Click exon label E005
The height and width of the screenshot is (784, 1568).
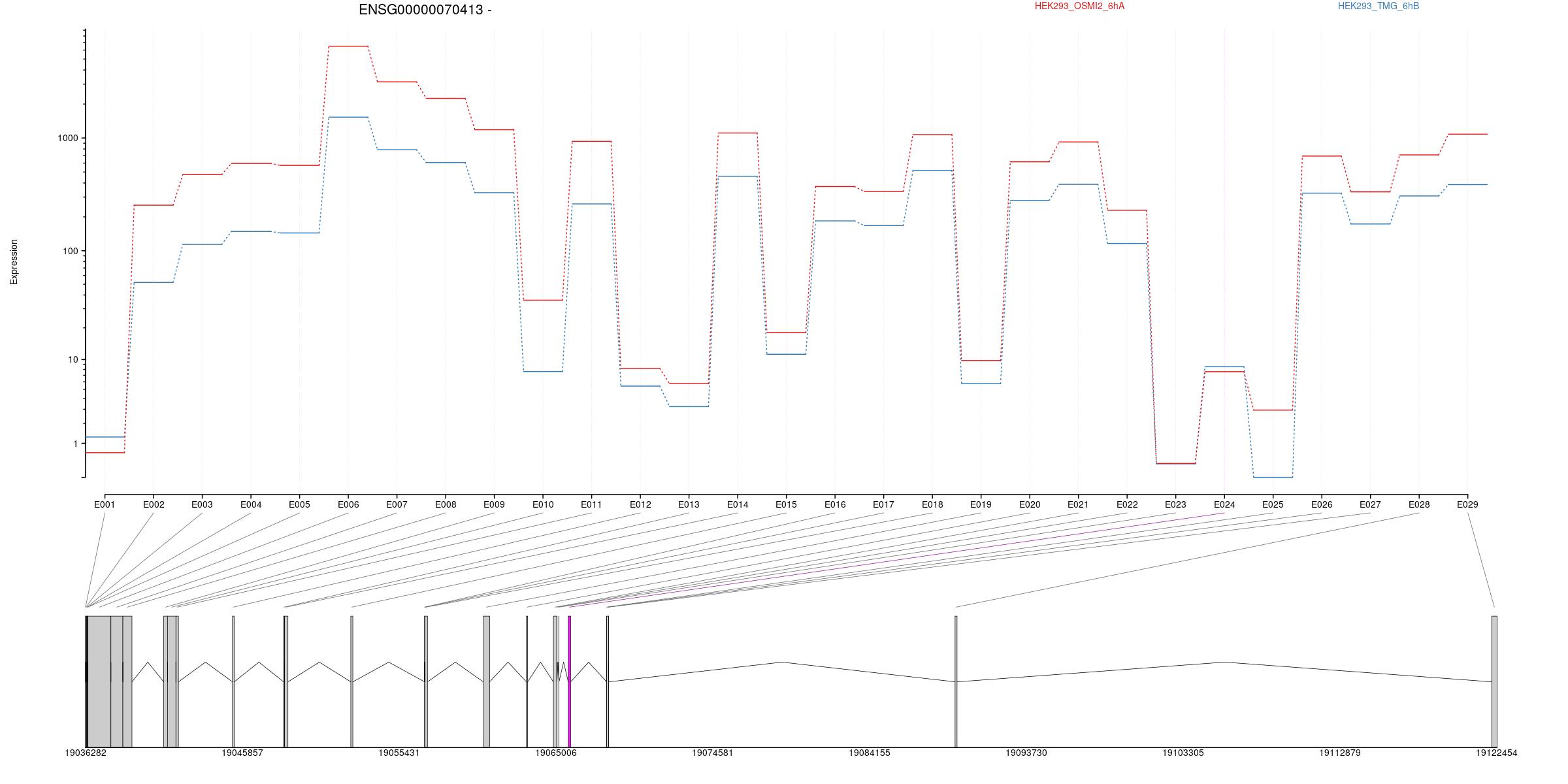(299, 504)
